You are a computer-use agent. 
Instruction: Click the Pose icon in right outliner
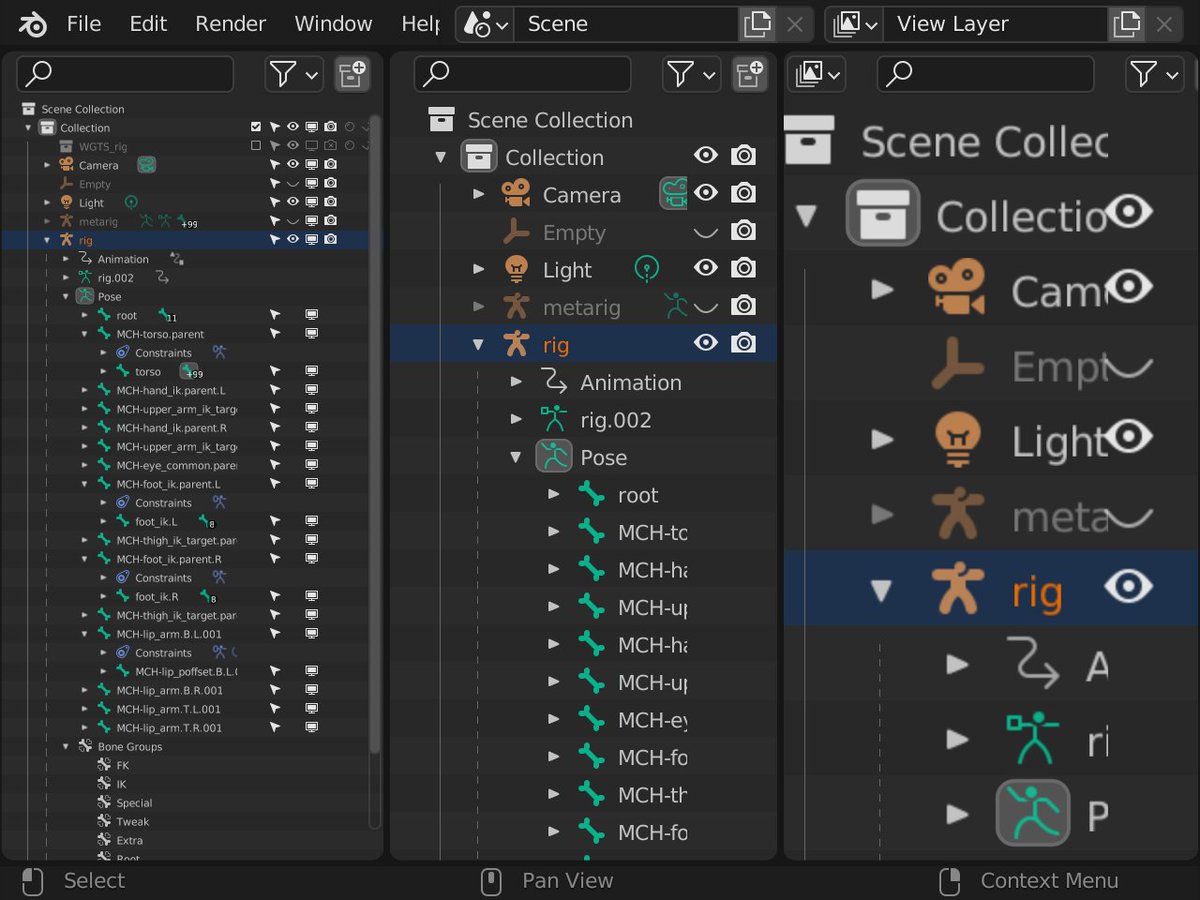click(x=1033, y=813)
